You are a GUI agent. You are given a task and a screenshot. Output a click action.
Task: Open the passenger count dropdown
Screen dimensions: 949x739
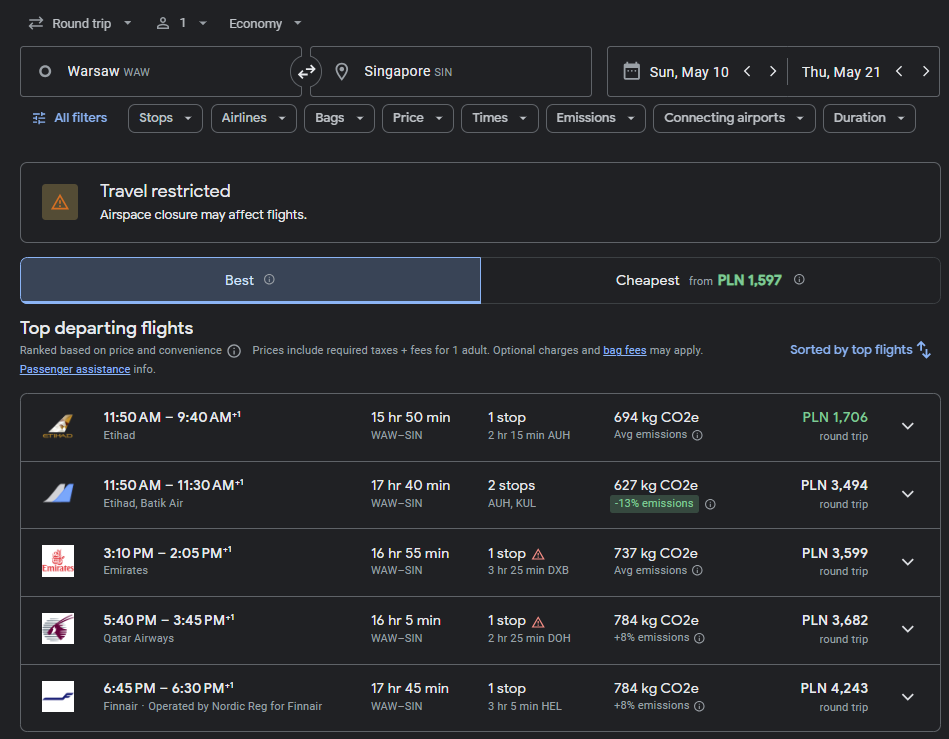coord(182,24)
